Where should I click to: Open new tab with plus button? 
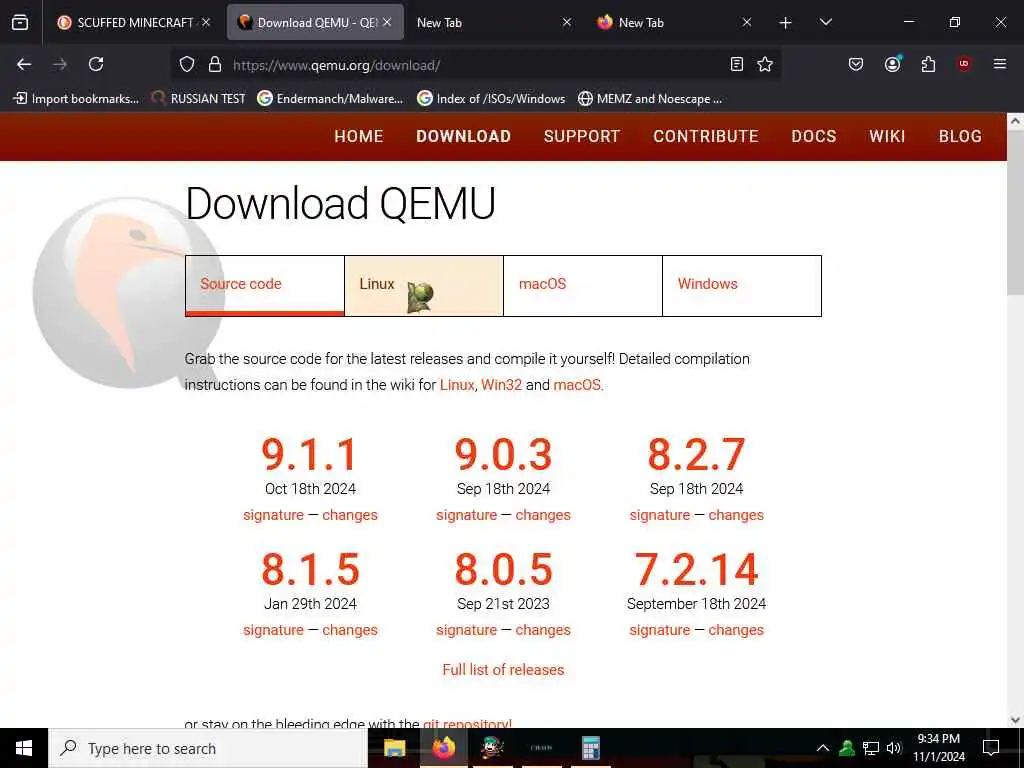(786, 23)
